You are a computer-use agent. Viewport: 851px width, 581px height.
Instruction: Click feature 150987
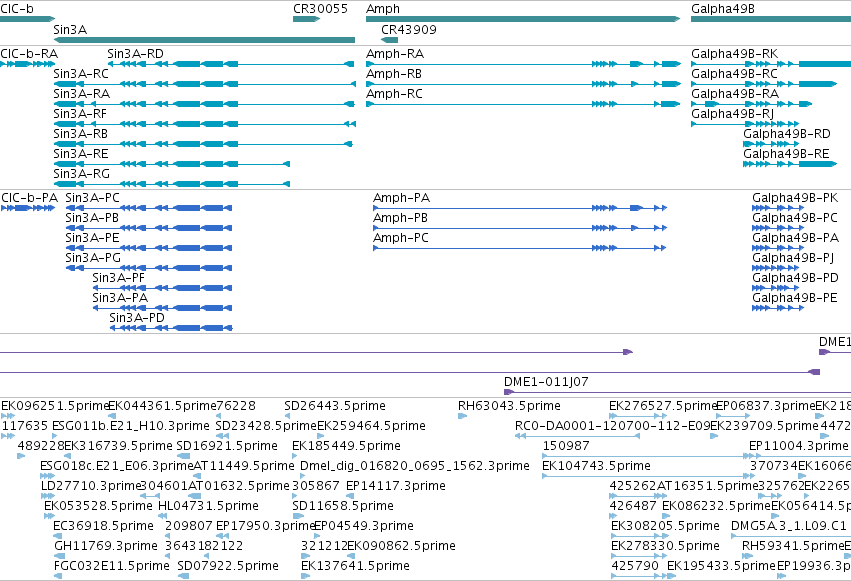point(649,456)
